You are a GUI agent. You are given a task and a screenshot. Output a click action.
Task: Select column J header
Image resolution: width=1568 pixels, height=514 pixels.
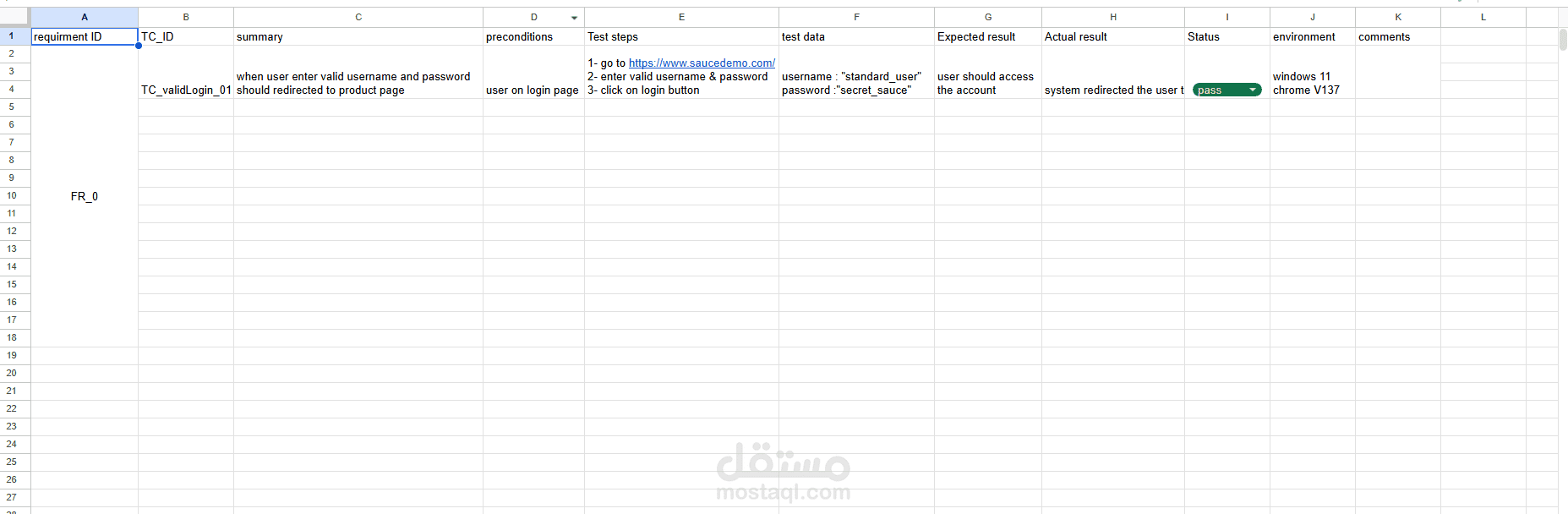point(1313,17)
